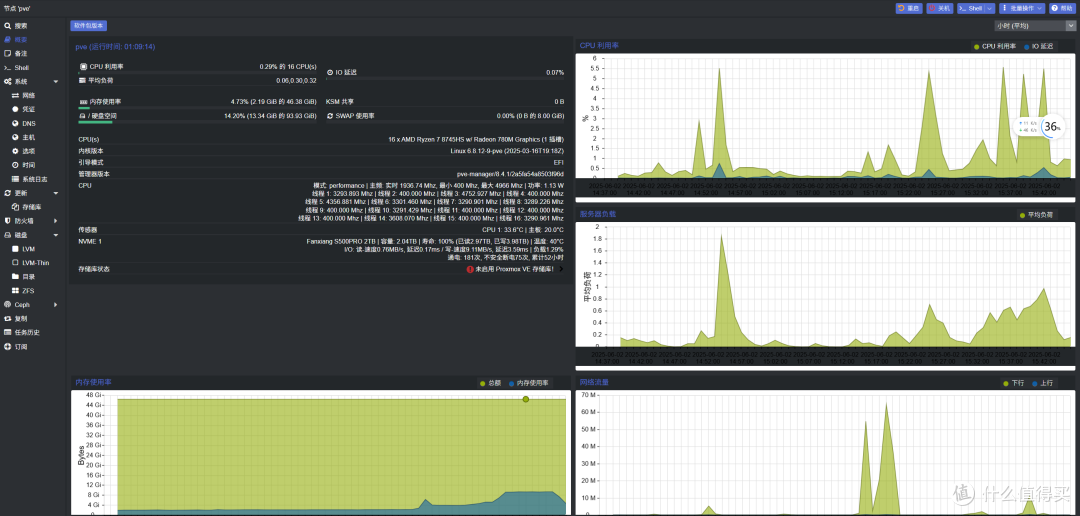Screen dimensions: 1080x516
Task: Select the 系统日志 list icon
Action: click(x=15, y=179)
